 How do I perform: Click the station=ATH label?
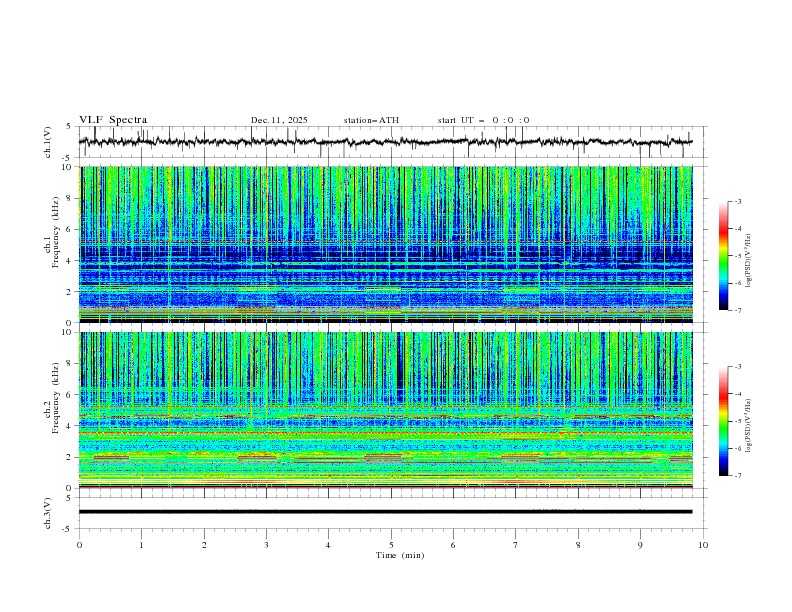371,120
